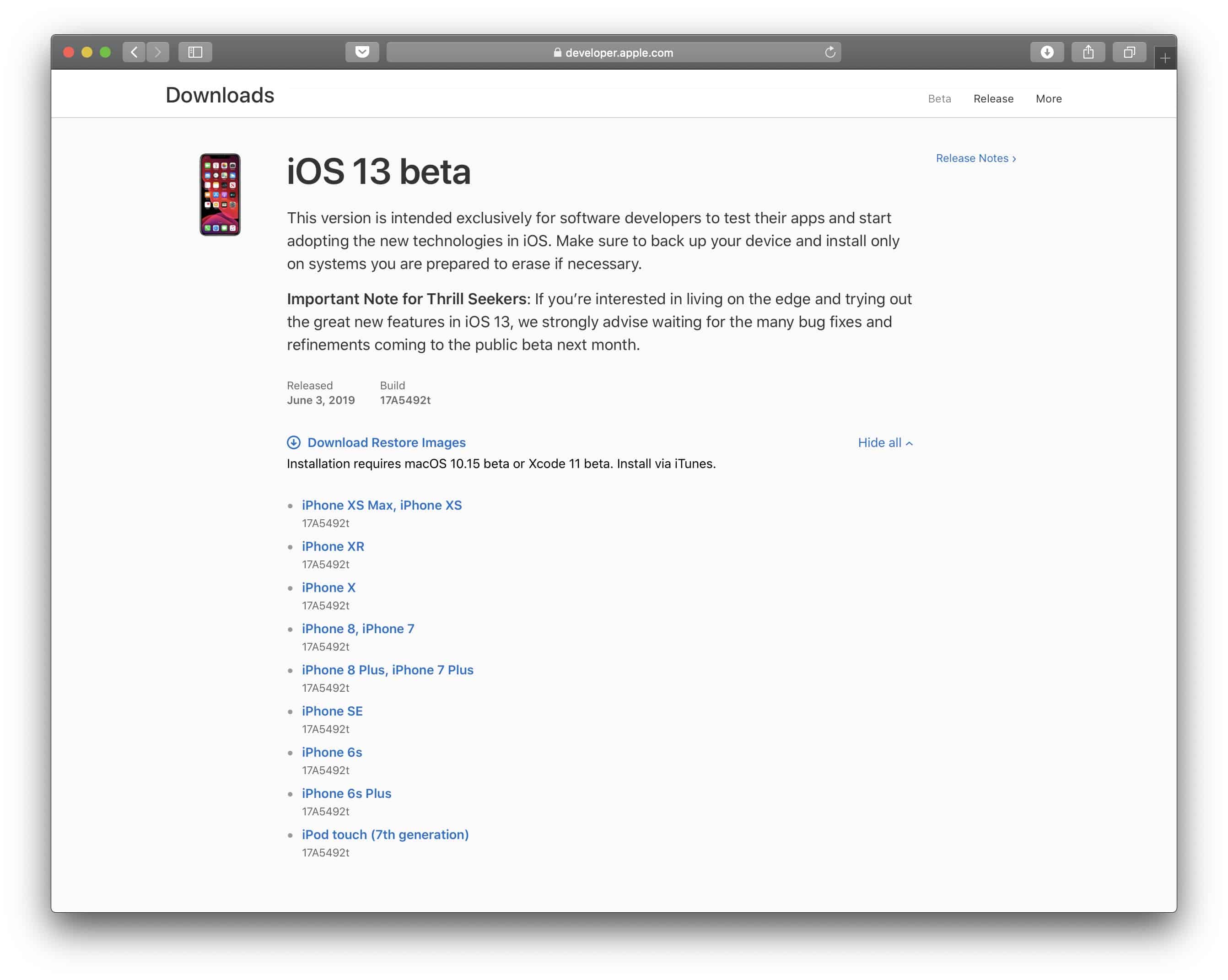The image size is (1228, 980).
Task: Open the Release Notes link
Action: [975, 158]
